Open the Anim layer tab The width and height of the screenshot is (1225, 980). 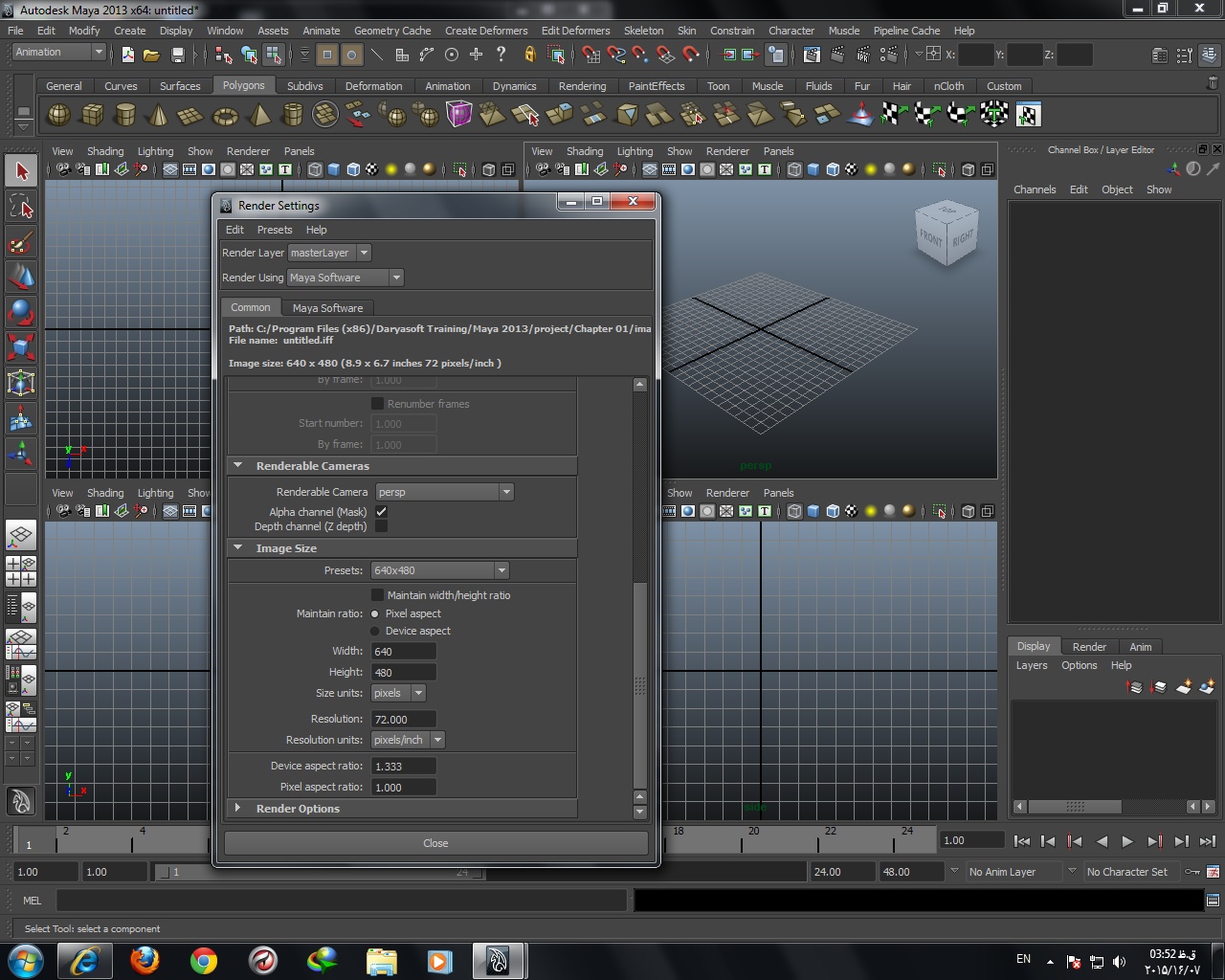point(1141,647)
